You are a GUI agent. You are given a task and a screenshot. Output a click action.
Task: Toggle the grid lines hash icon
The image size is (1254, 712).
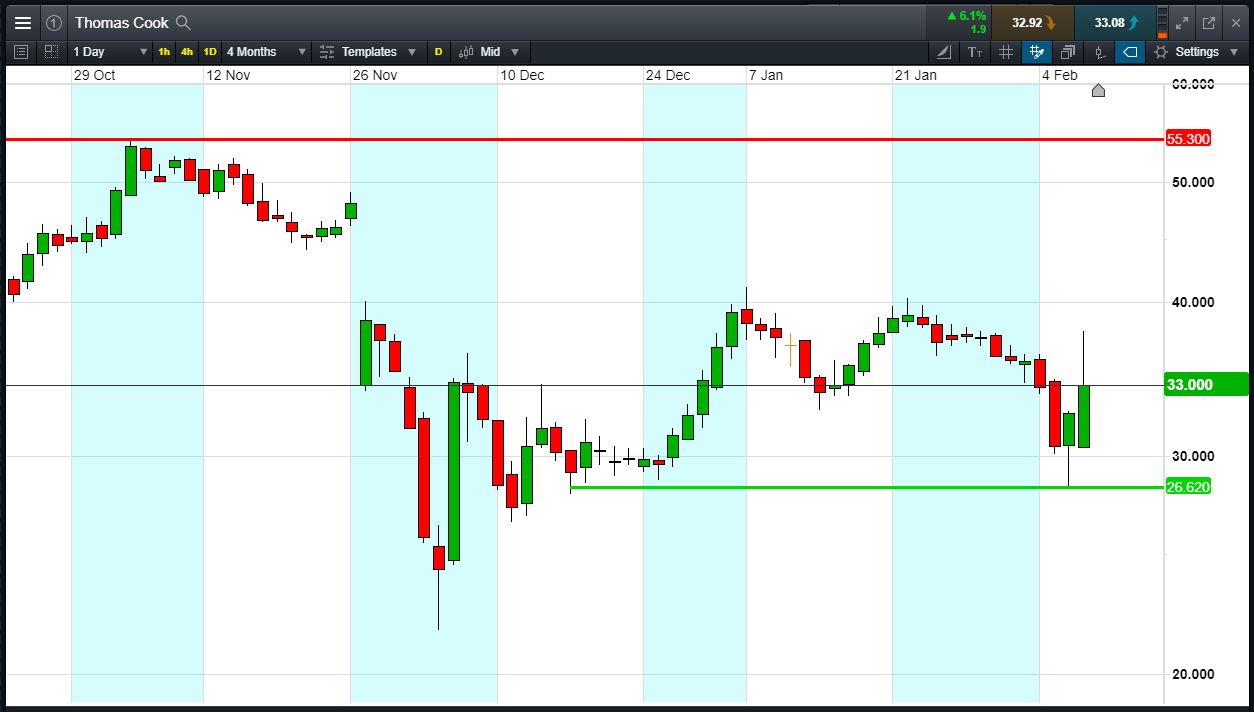pos(1006,52)
